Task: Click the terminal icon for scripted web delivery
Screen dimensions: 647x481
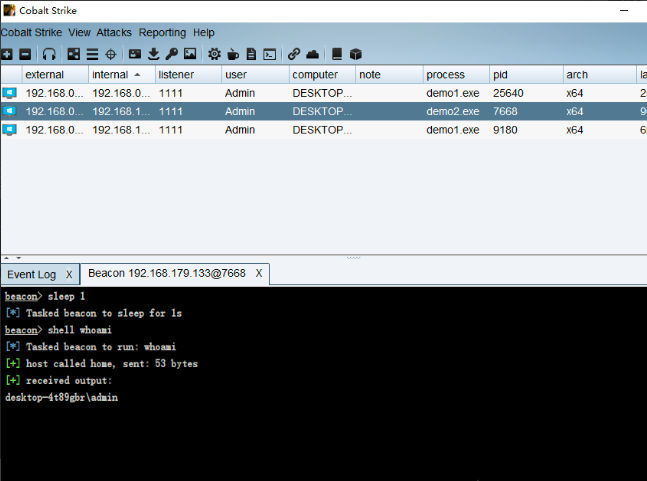Action: (x=270, y=54)
